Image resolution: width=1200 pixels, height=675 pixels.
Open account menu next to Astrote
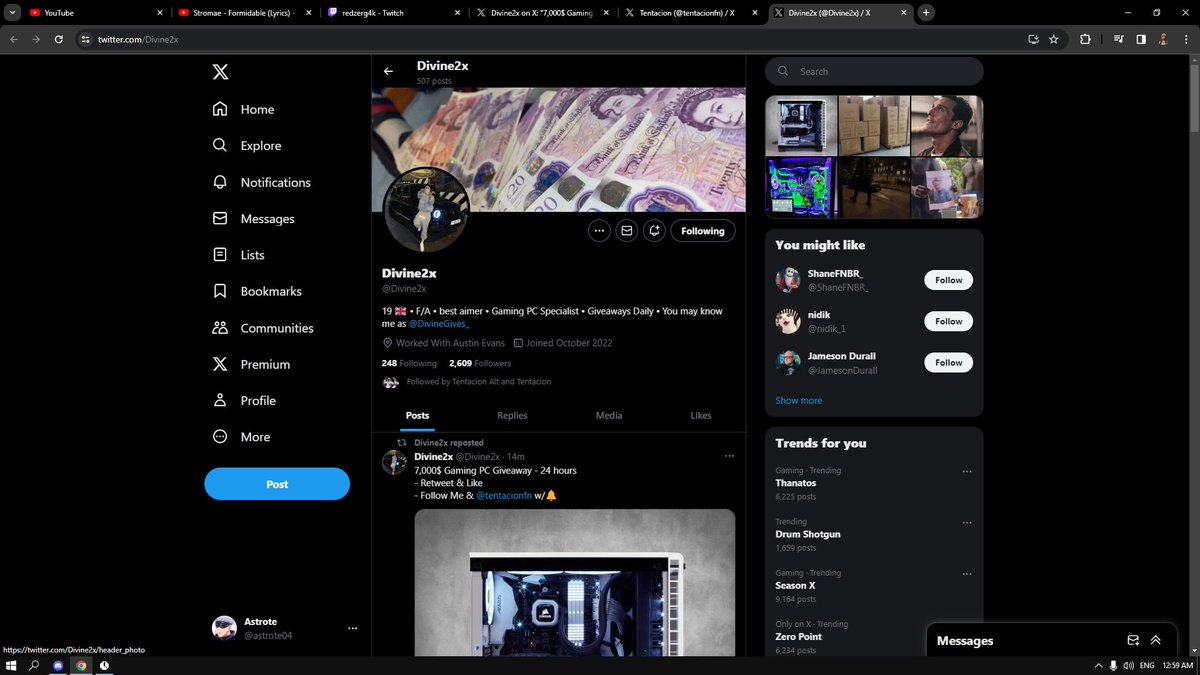click(352, 628)
